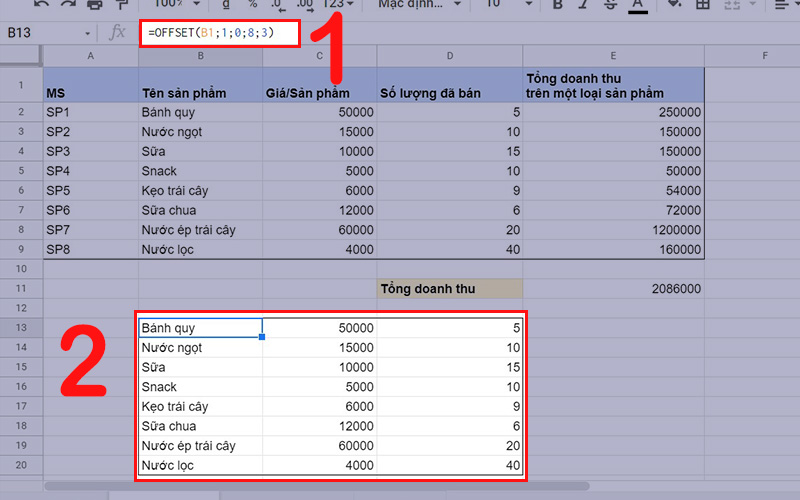Open the zoom 100% dropdown

pos(177,4)
